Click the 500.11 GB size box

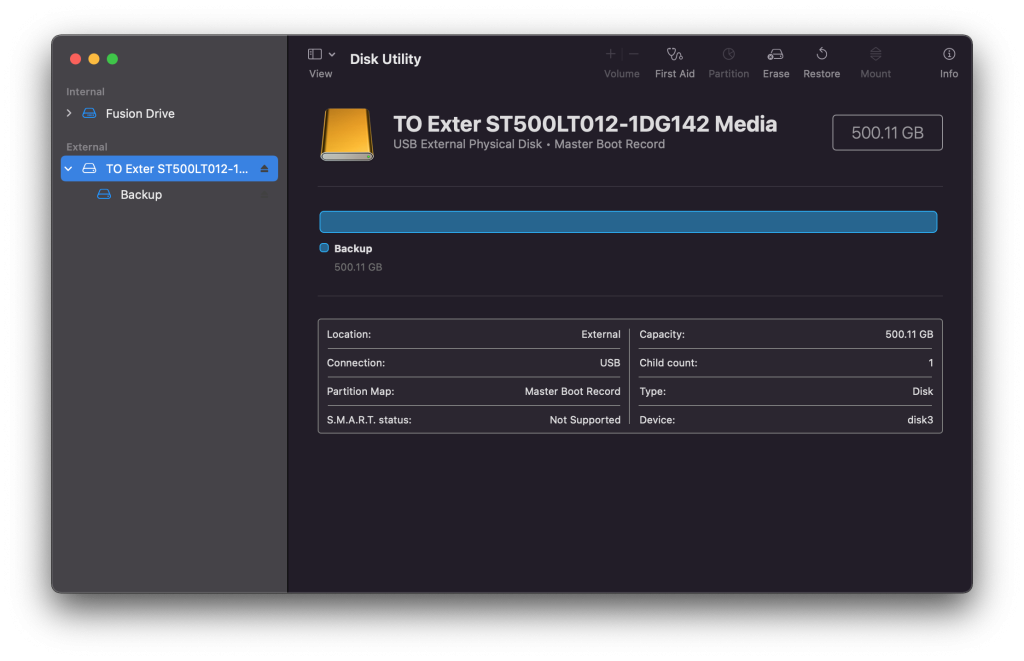(x=887, y=133)
